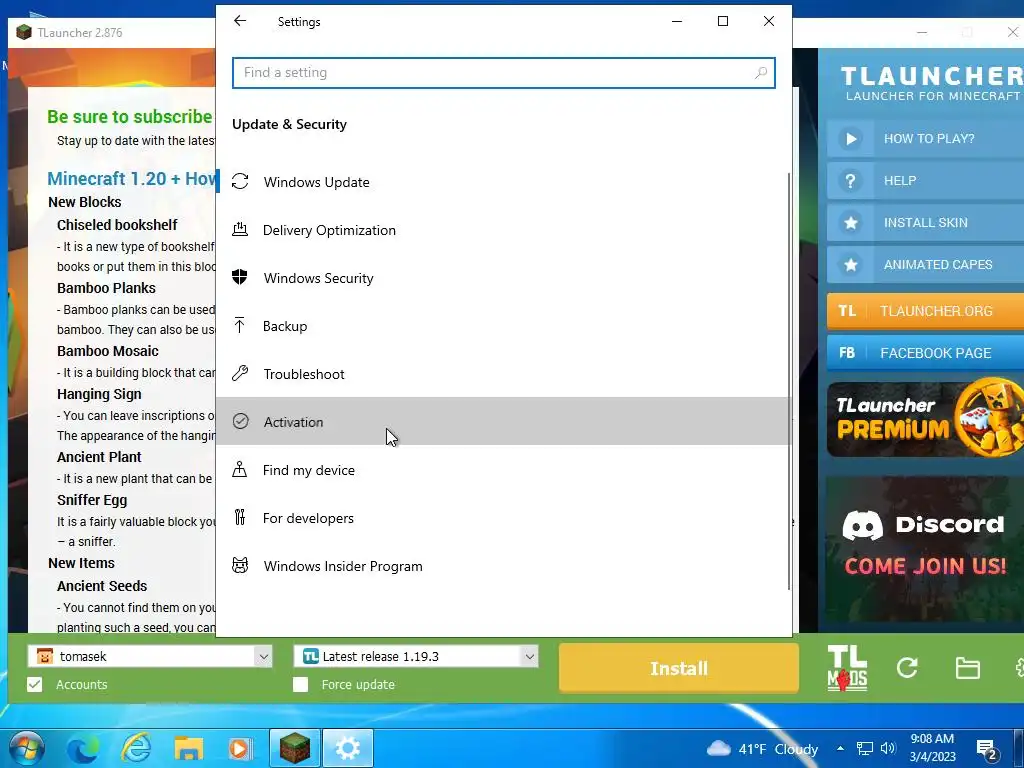Click the HELP button label

point(900,181)
